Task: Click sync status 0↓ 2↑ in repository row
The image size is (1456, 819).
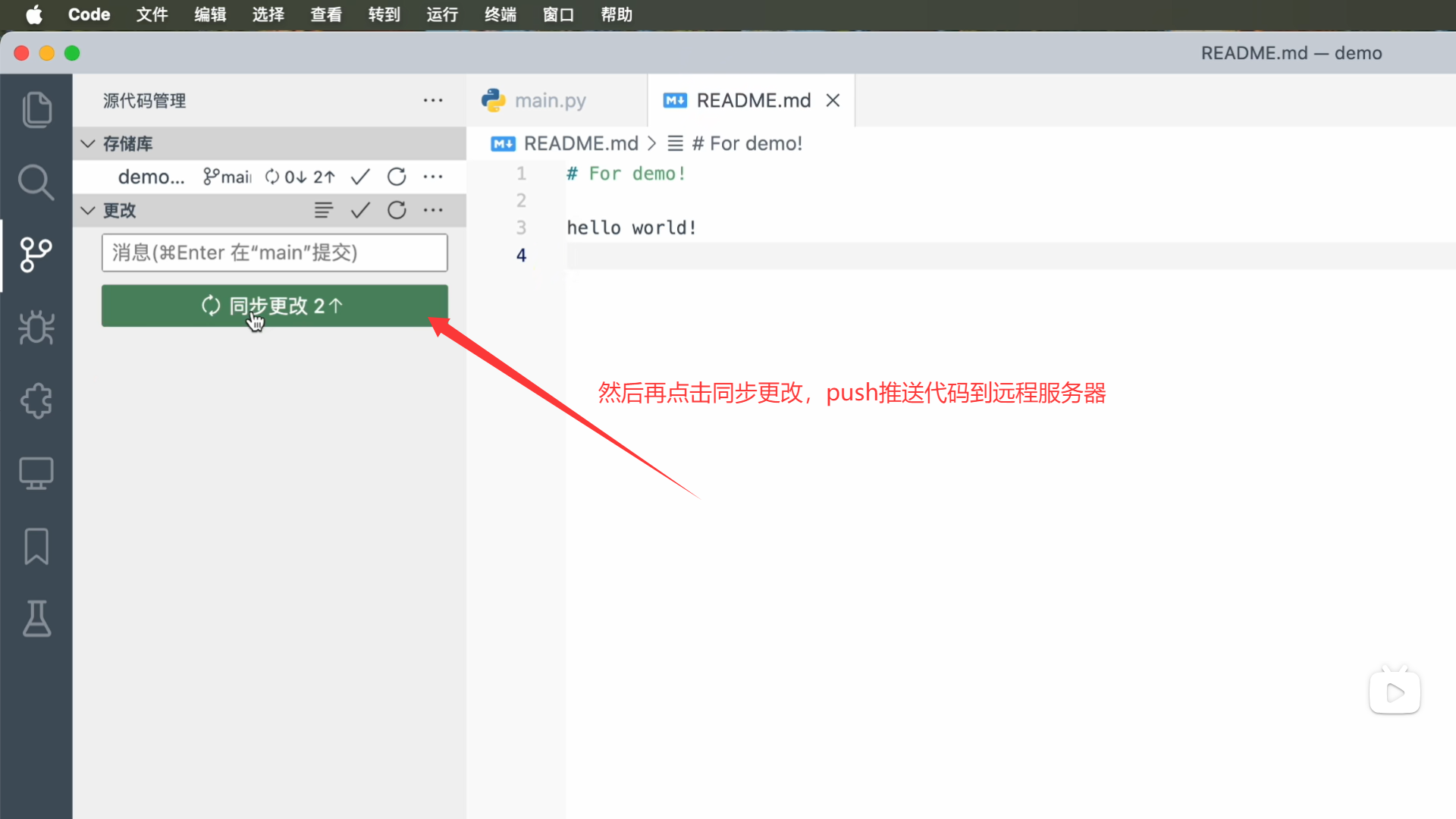Action: click(x=300, y=177)
